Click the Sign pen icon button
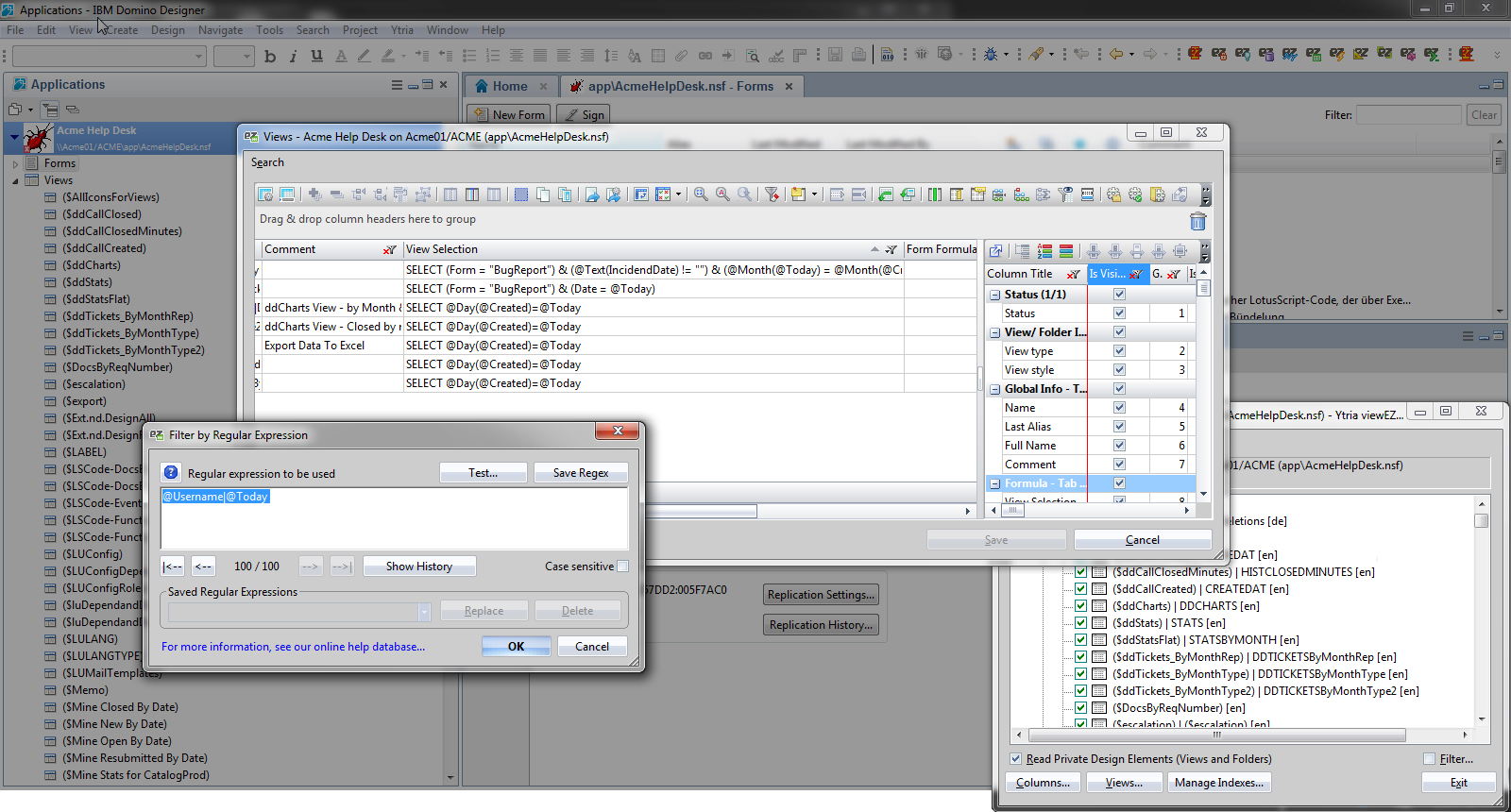 click(x=583, y=114)
